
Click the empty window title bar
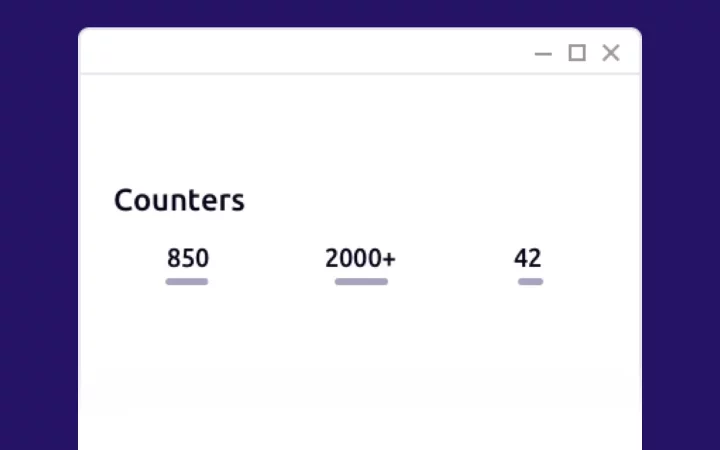click(300, 52)
